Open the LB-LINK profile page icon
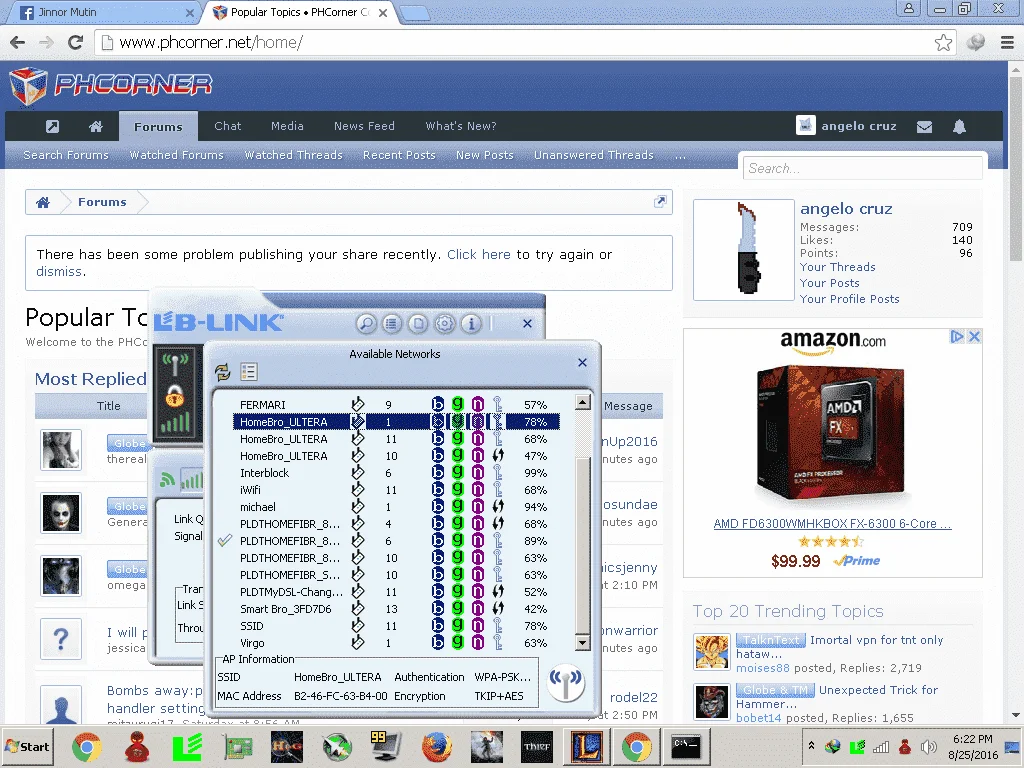This screenshot has height=768, width=1024. [419, 323]
